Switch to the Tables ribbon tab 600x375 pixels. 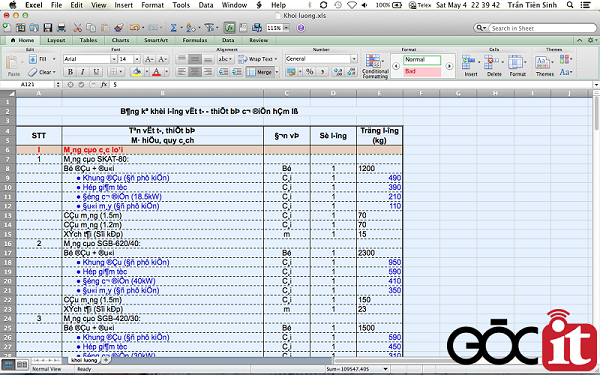click(x=88, y=40)
